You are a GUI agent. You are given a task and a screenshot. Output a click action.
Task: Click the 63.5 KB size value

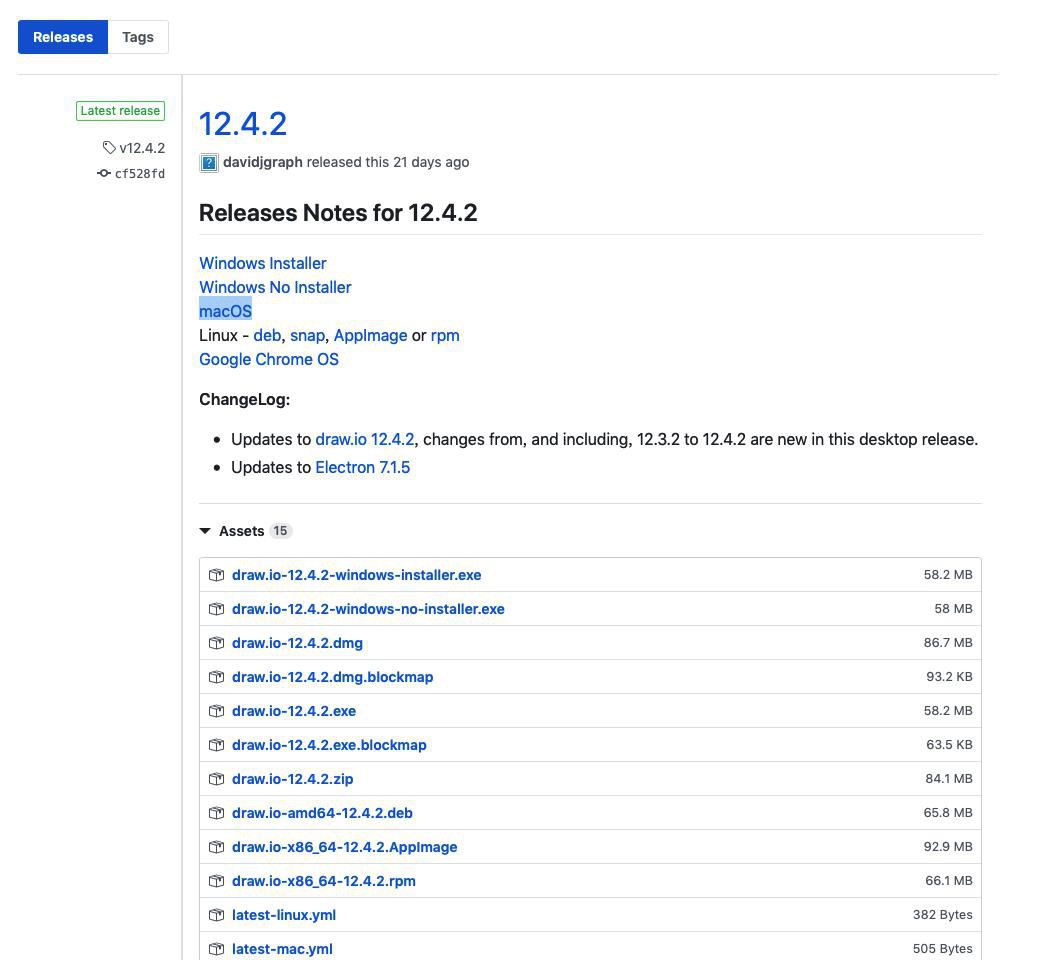pos(949,745)
